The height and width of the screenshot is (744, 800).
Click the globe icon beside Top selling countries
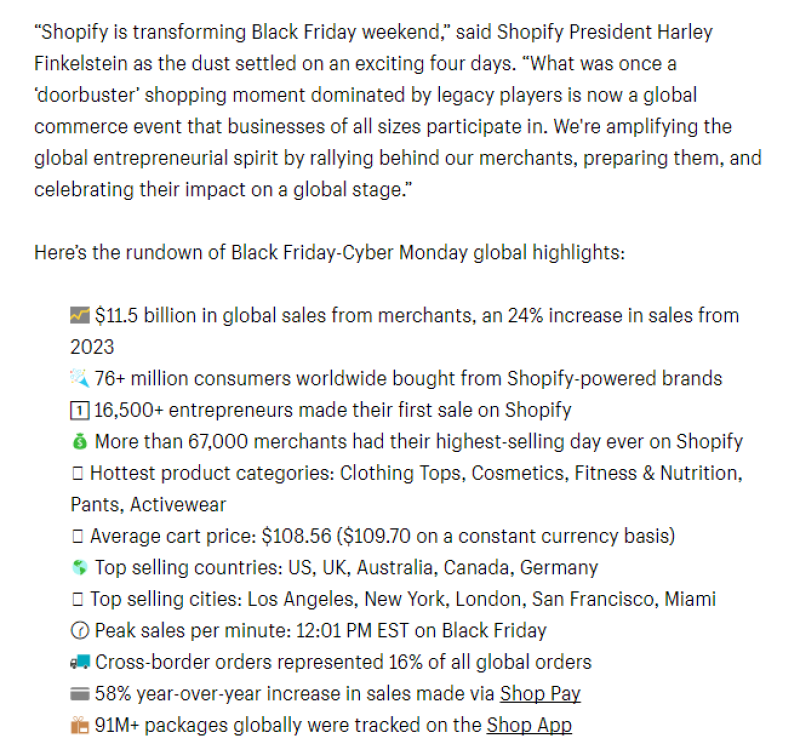click(x=80, y=568)
